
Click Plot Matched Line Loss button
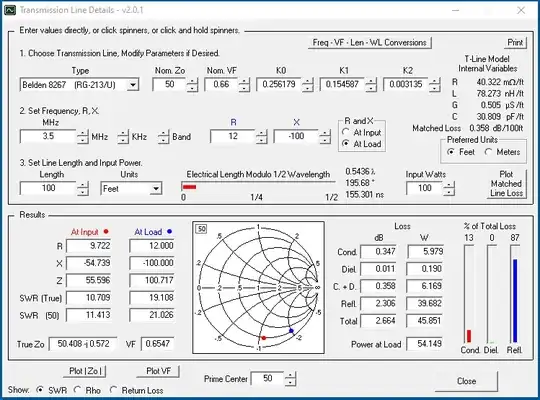pyautogui.click(x=507, y=184)
